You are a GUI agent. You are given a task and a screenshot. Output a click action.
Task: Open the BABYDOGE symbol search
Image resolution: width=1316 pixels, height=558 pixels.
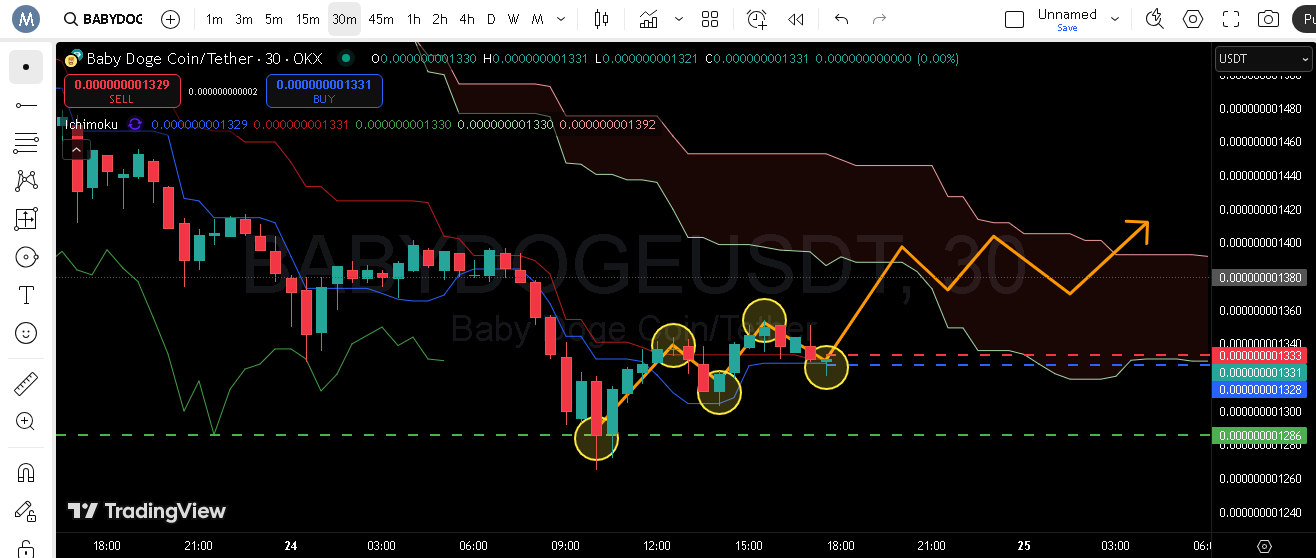(x=102, y=19)
